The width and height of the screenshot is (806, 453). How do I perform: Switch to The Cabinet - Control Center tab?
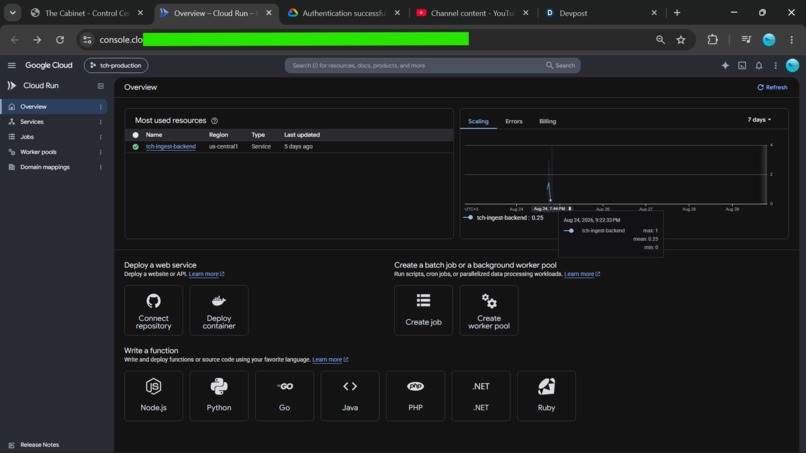(x=86, y=13)
